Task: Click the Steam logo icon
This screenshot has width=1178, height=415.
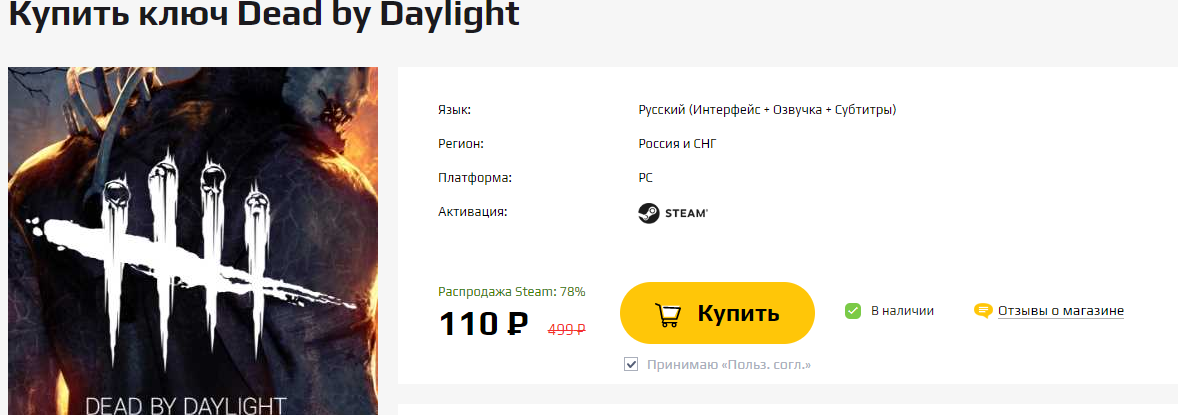Action: (648, 213)
